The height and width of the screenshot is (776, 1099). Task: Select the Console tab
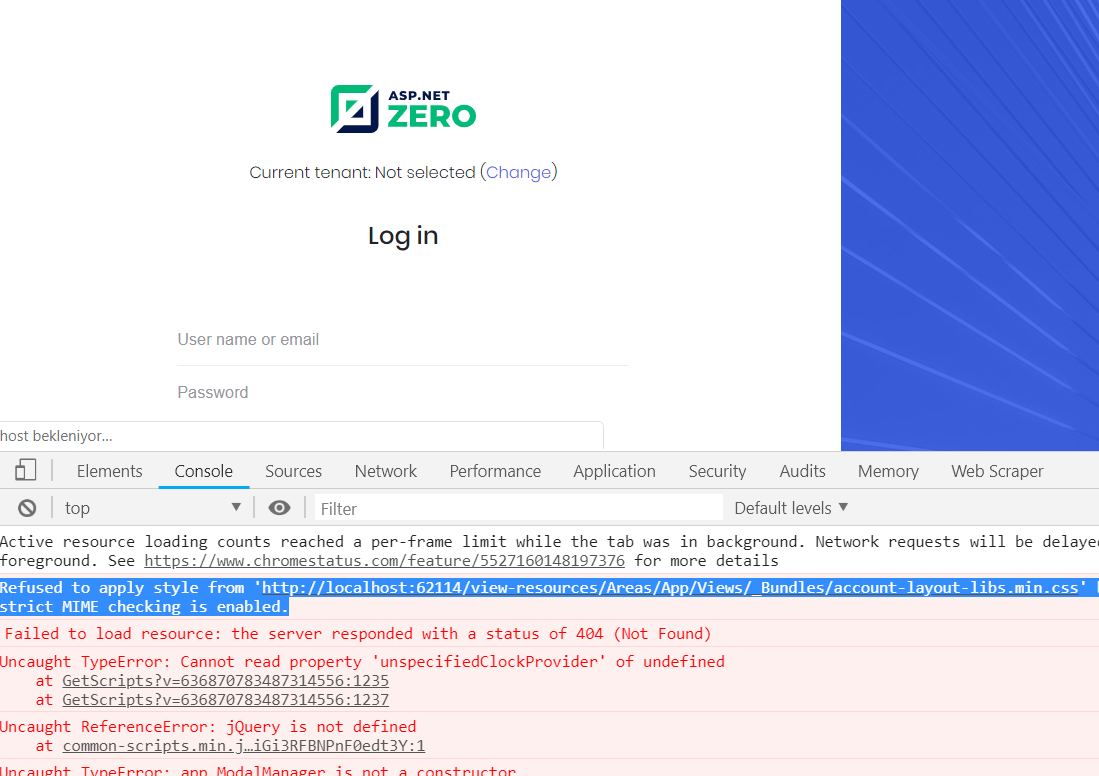(x=203, y=471)
